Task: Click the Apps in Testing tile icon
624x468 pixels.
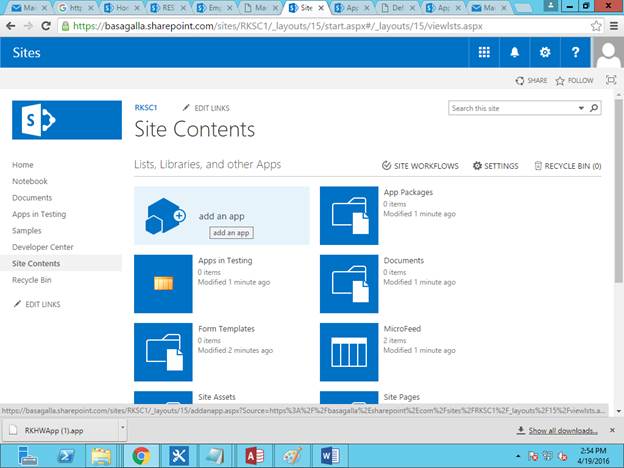Action: coord(163,283)
